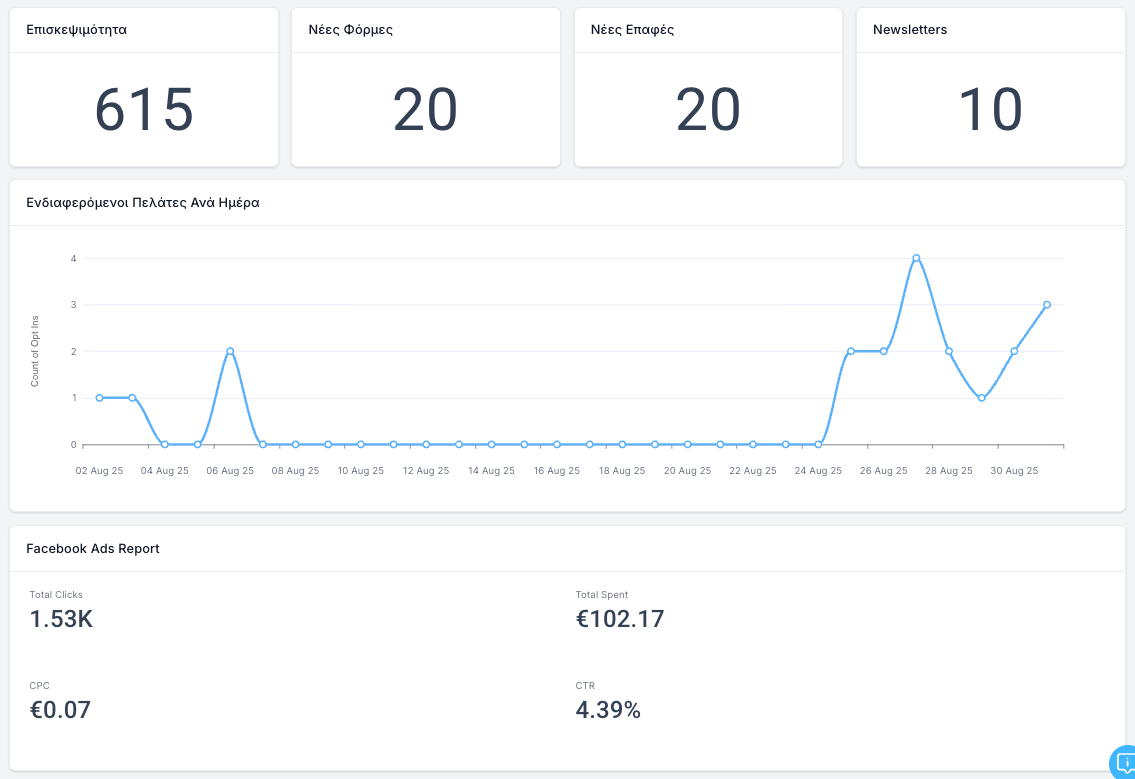The height and width of the screenshot is (779, 1135).
Task: Select the Νέες Φόρμες card value 20
Action: [425, 110]
